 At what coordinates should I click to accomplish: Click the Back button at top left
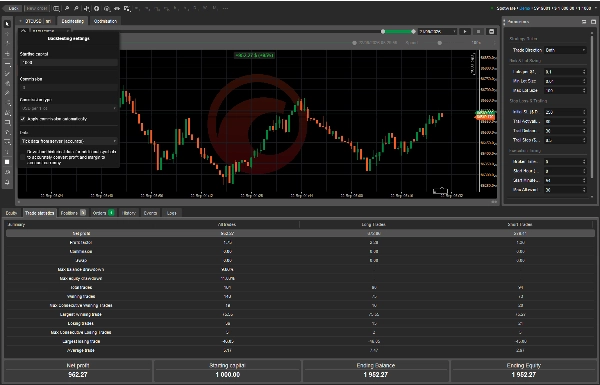(13, 8)
